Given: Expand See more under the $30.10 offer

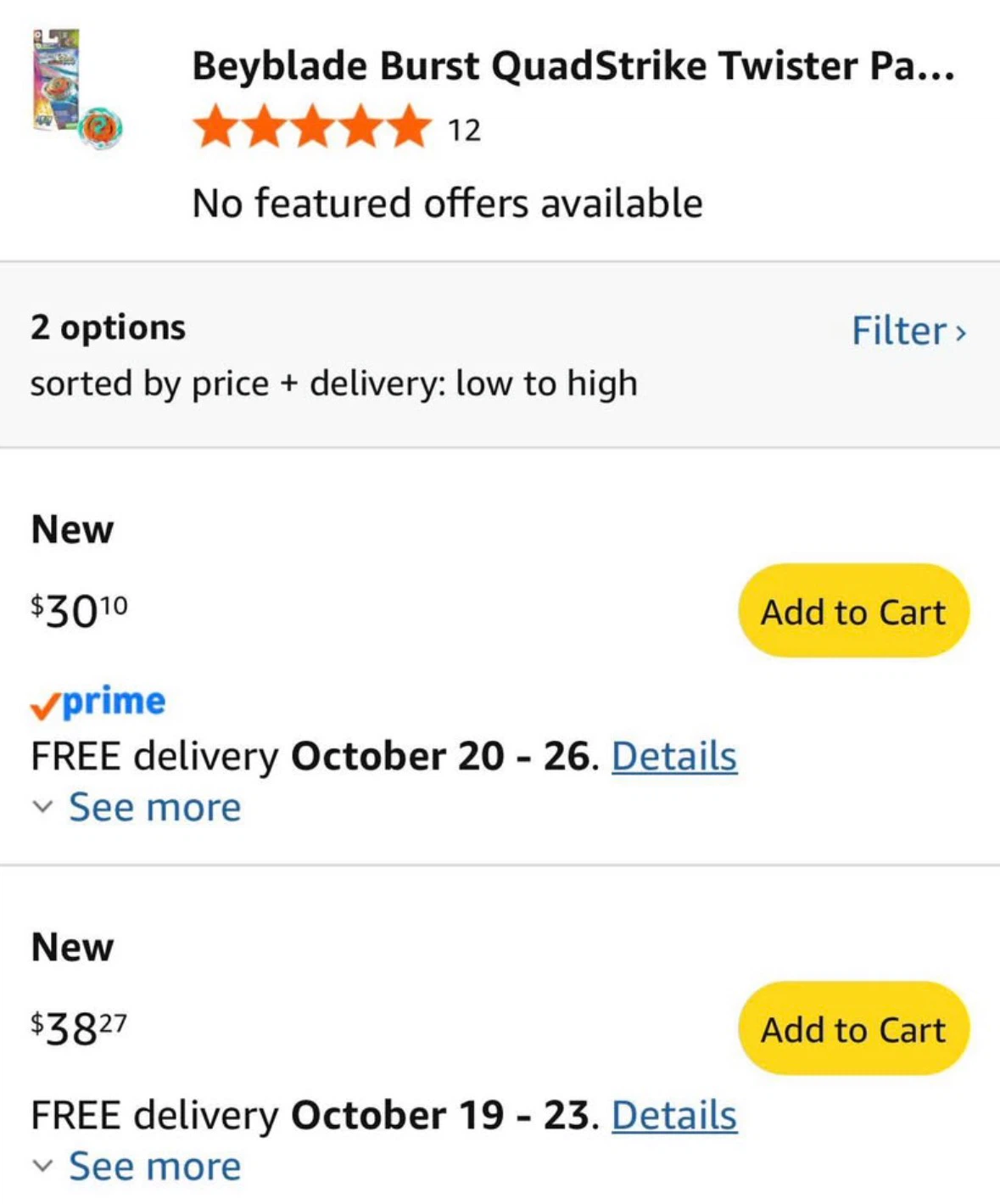Looking at the screenshot, I should click(154, 807).
